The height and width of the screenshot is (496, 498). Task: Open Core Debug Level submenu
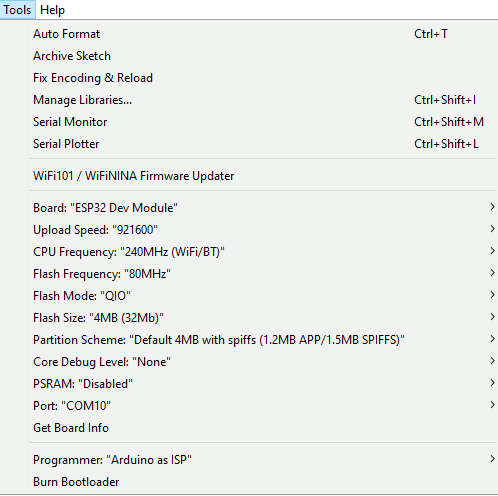pos(263,362)
